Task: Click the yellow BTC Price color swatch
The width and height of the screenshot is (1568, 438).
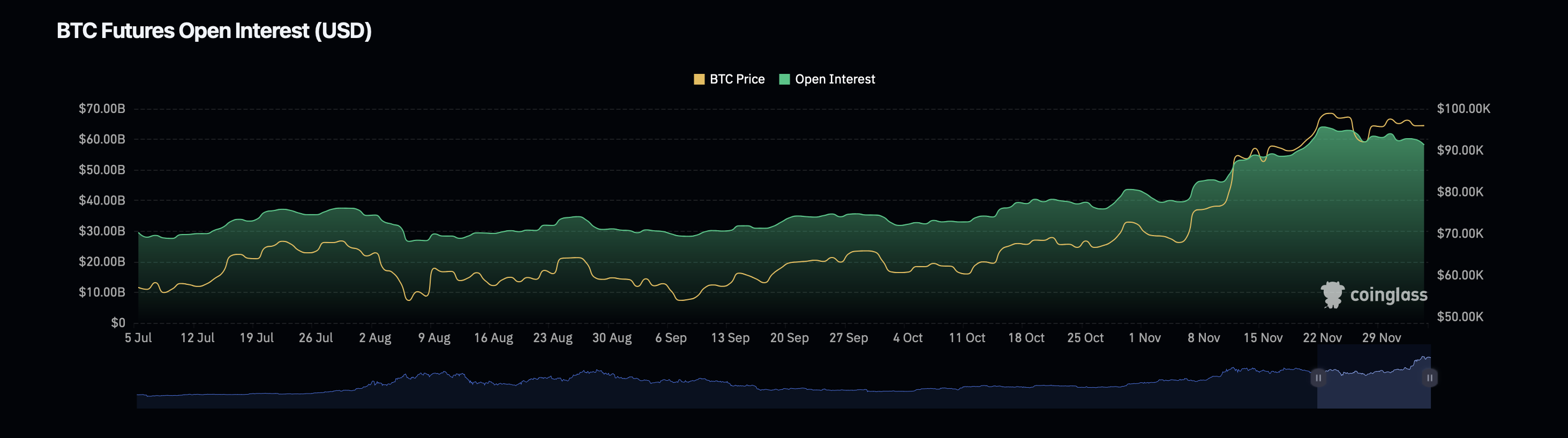Action: 699,79
